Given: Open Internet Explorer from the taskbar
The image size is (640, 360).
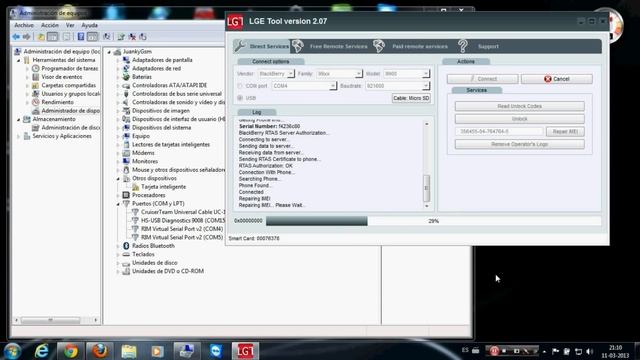Looking at the screenshot, I should pos(42,351).
